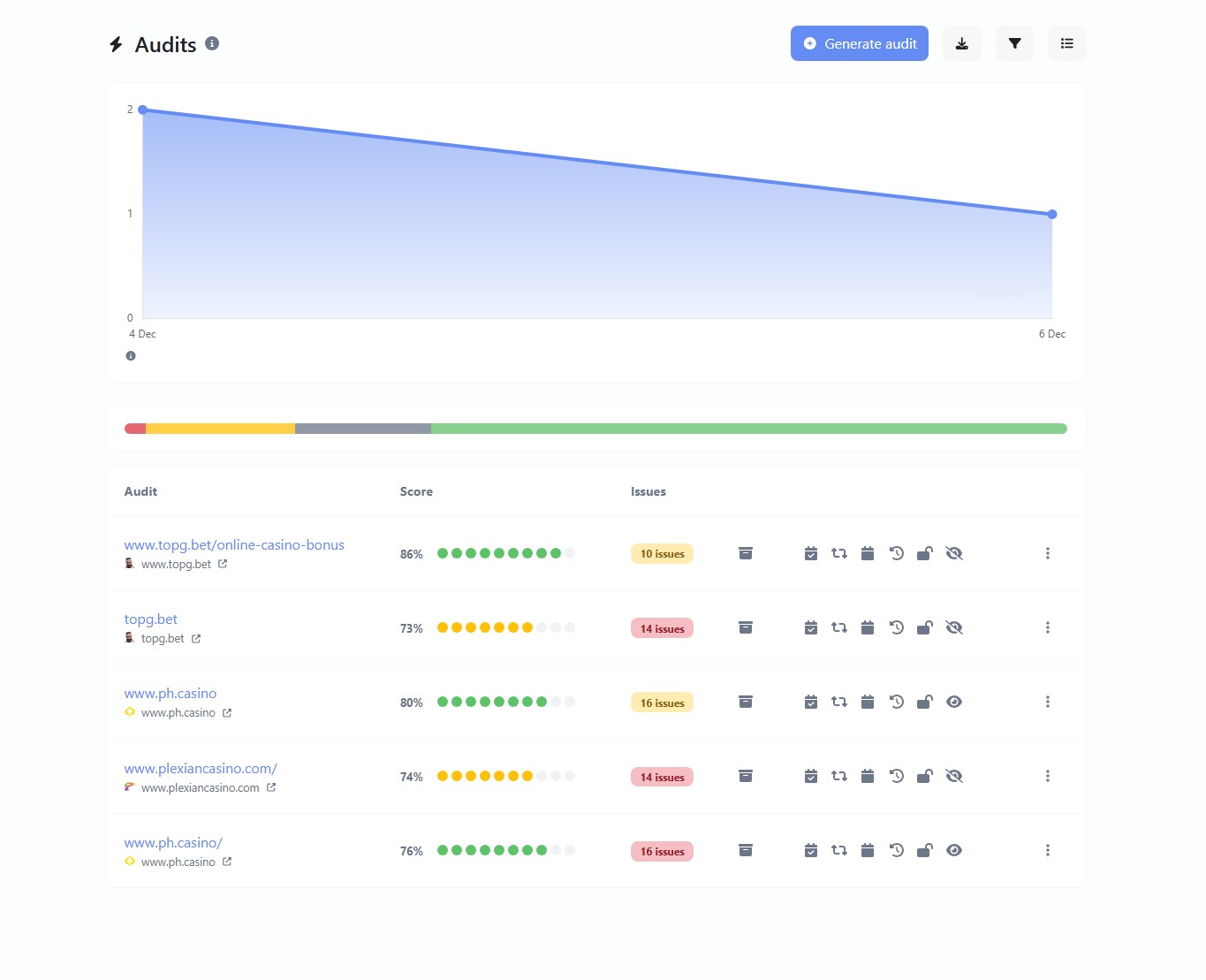Open the three-dot menu for topg.bet

(1048, 627)
